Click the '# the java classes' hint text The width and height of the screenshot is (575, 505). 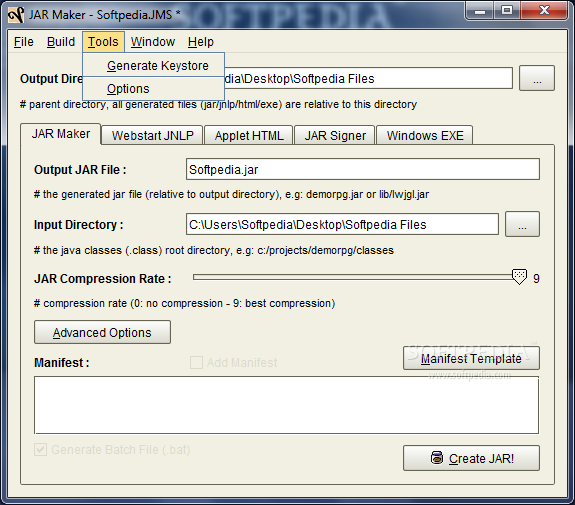(214, 250)
